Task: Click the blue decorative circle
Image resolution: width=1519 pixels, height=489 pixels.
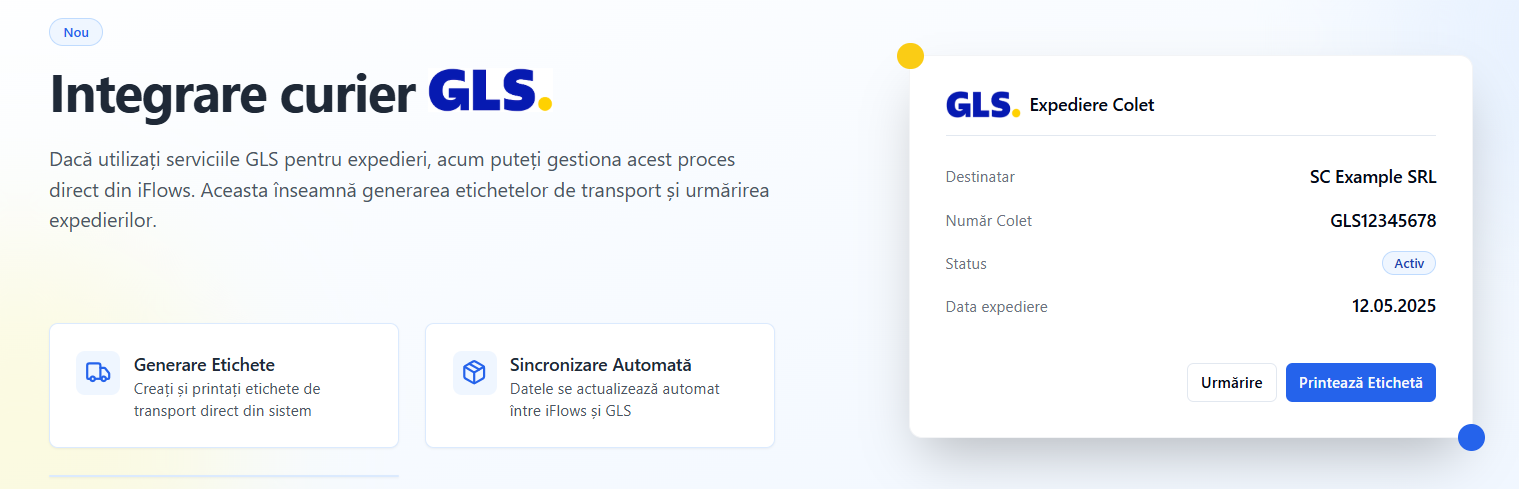Action: (x=1471, y=437)
